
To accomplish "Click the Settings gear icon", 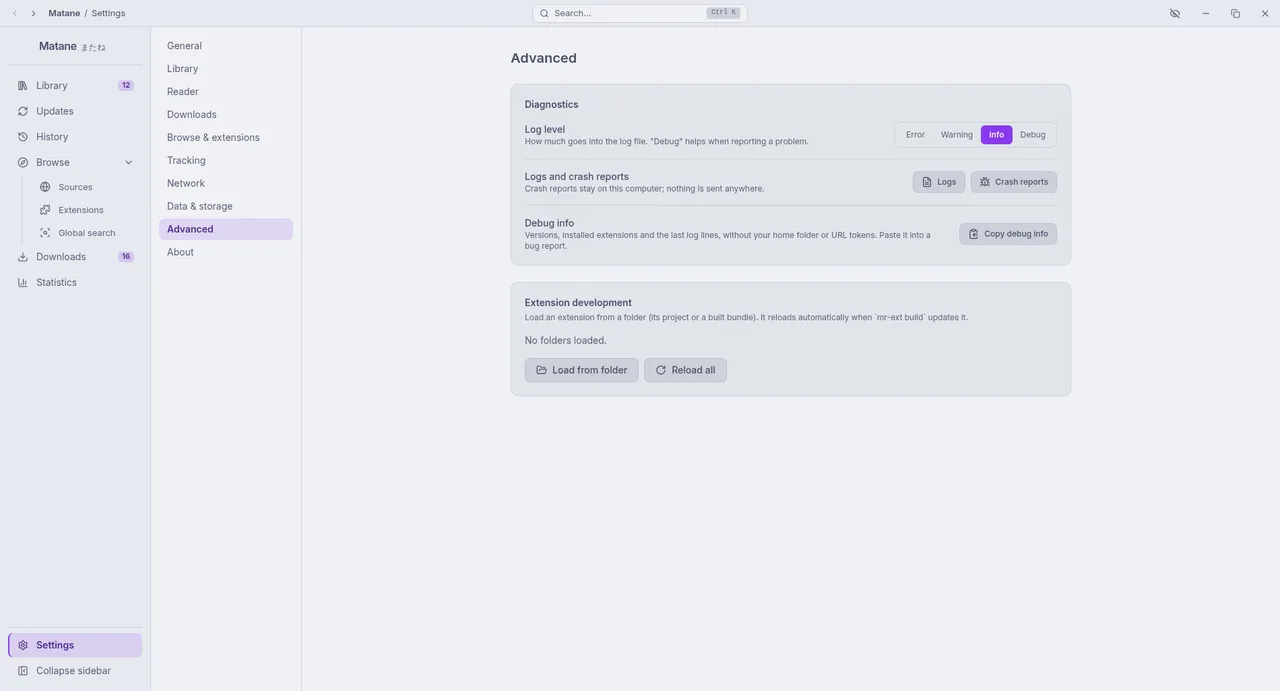I will 23,645.
